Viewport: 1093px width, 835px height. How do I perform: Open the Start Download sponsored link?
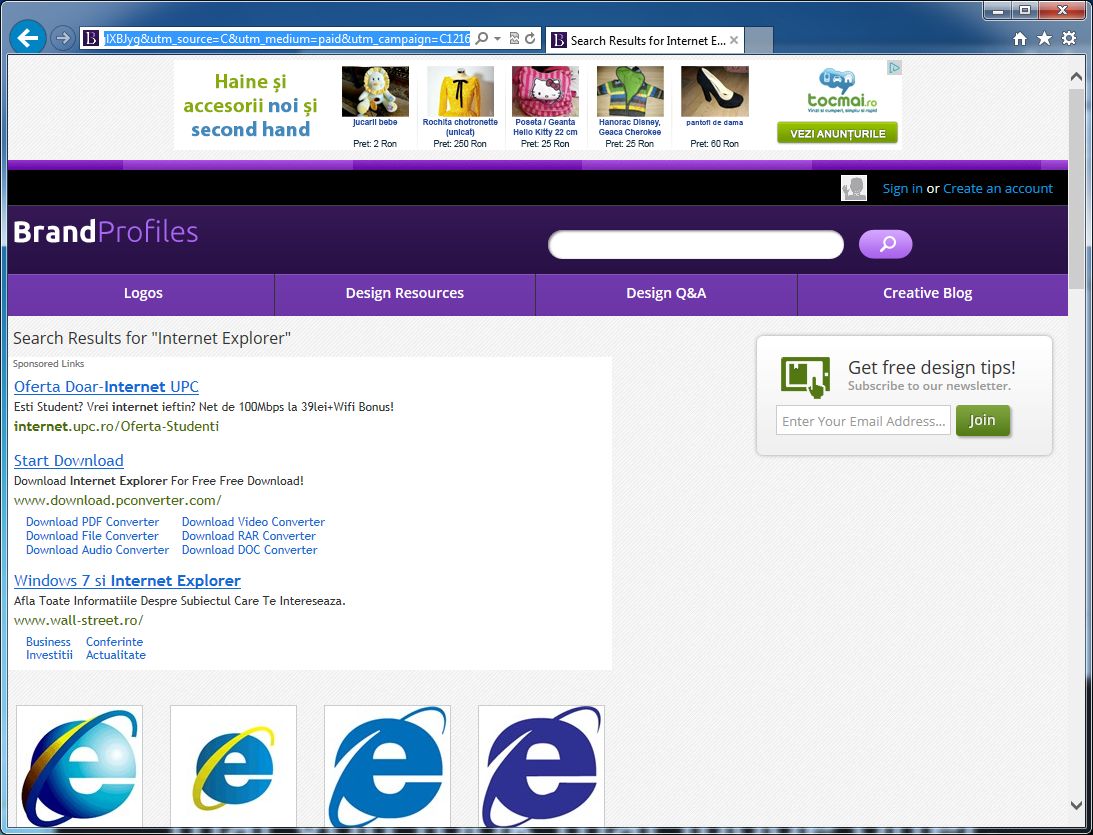tap(68, 461)
